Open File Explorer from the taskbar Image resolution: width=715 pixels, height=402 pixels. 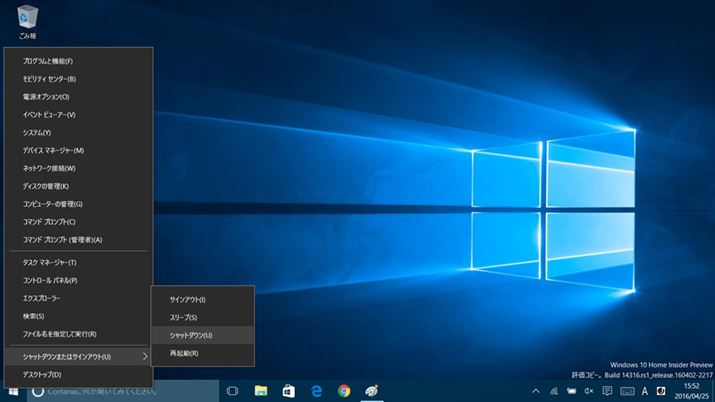(260, 391)
